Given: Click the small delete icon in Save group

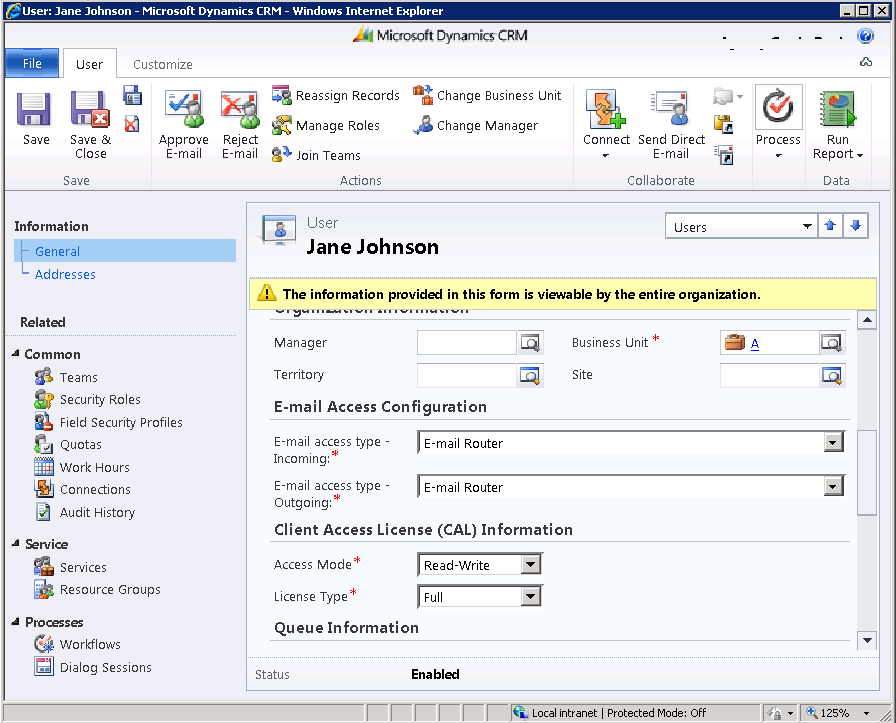Looking at the screenshot, I should (132, 123).
